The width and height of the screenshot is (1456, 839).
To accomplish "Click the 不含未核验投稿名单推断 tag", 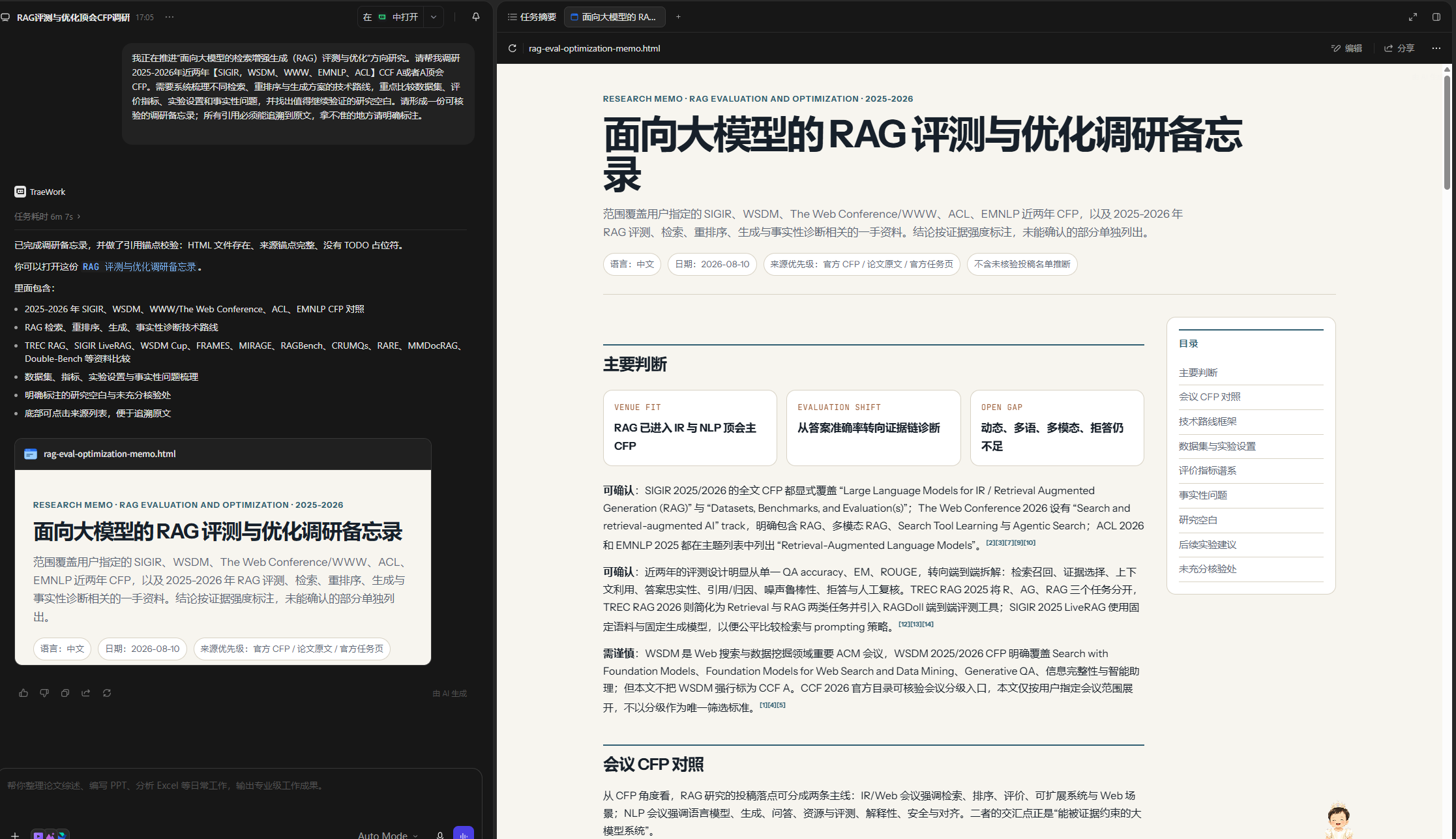I will point(1022,264).
